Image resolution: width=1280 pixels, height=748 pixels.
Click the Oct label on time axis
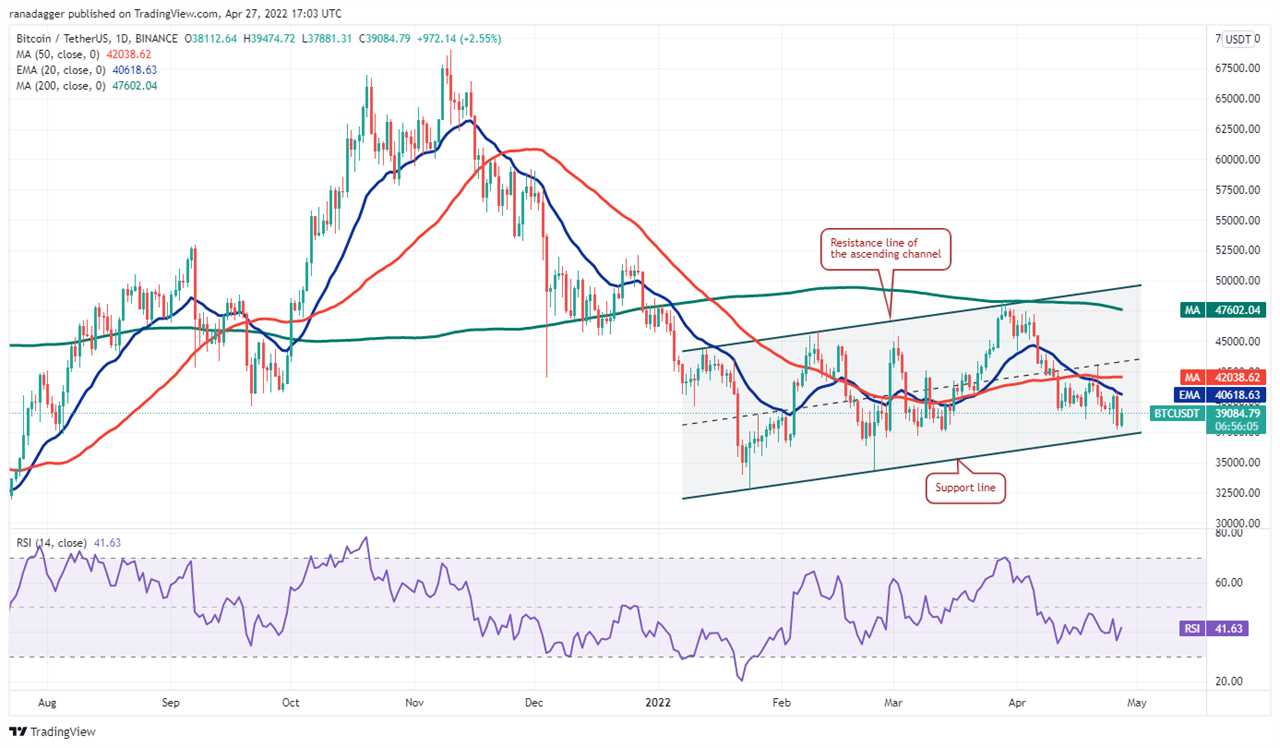click(290, 703)
